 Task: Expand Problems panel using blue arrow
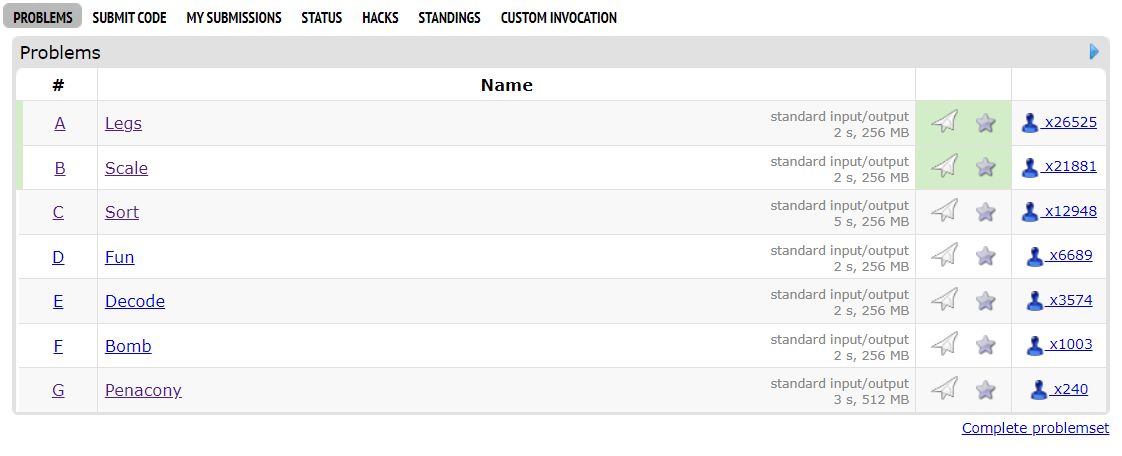click(x=1095, y=52)
